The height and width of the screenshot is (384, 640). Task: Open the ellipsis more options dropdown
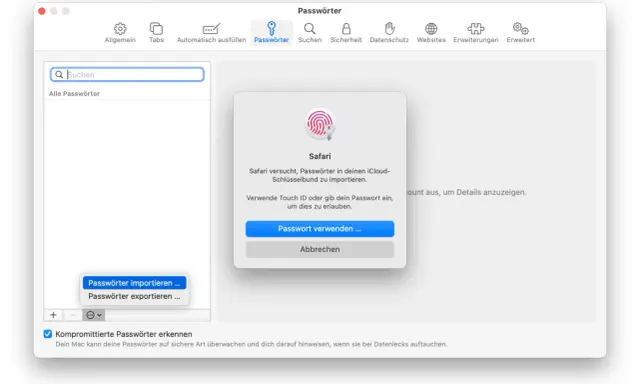point(93,315)
